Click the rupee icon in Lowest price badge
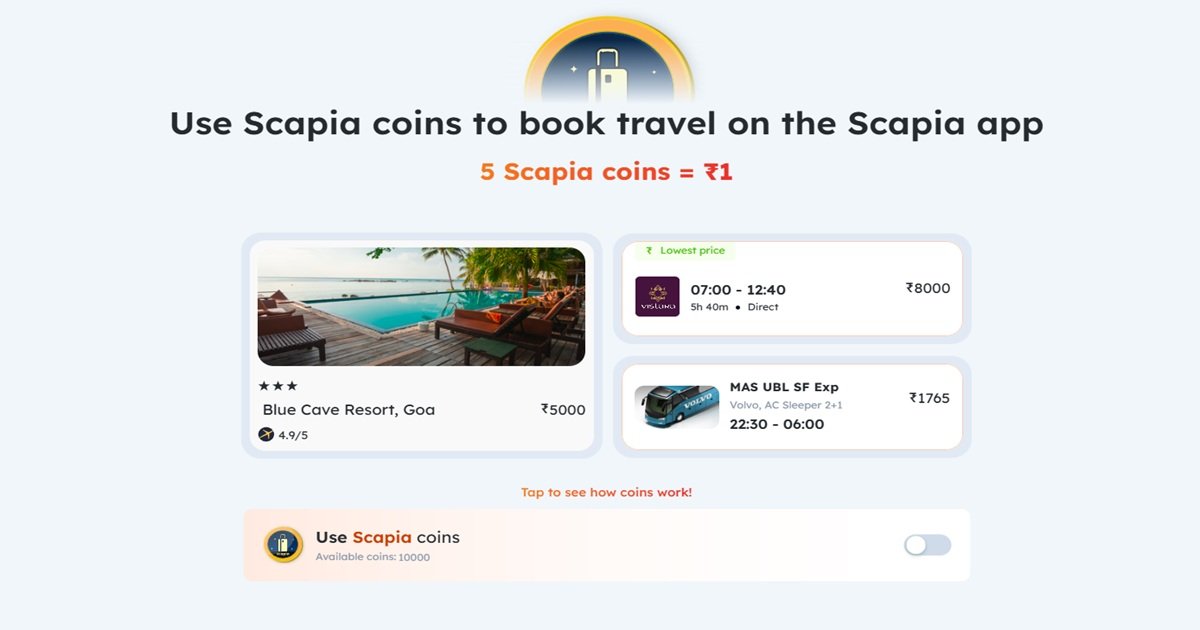Viewport: 1200px width, 630px height. [x=649, y=251]
